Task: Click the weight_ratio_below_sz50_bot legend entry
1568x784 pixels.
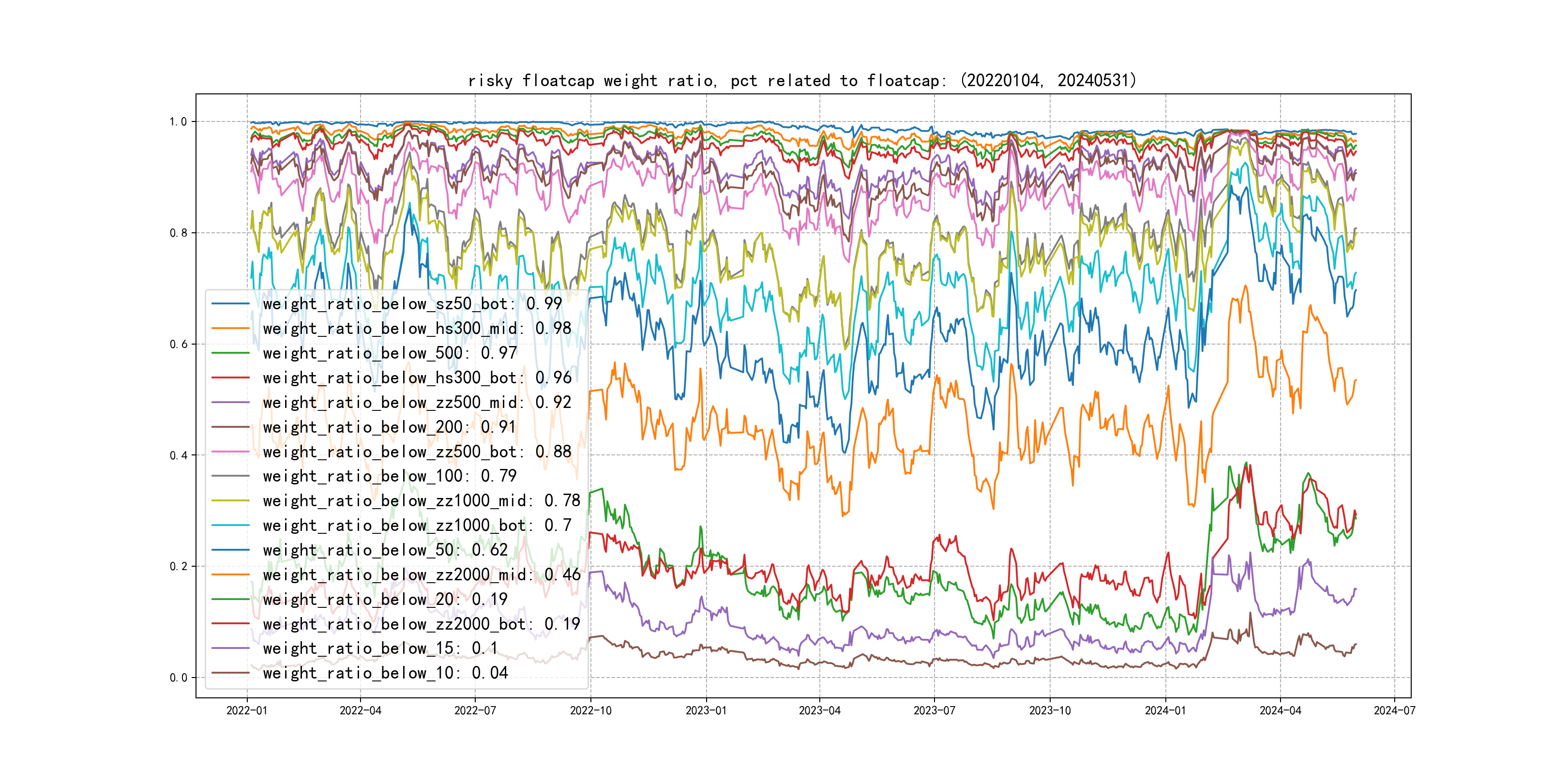Action: click(x=412, y=304)
